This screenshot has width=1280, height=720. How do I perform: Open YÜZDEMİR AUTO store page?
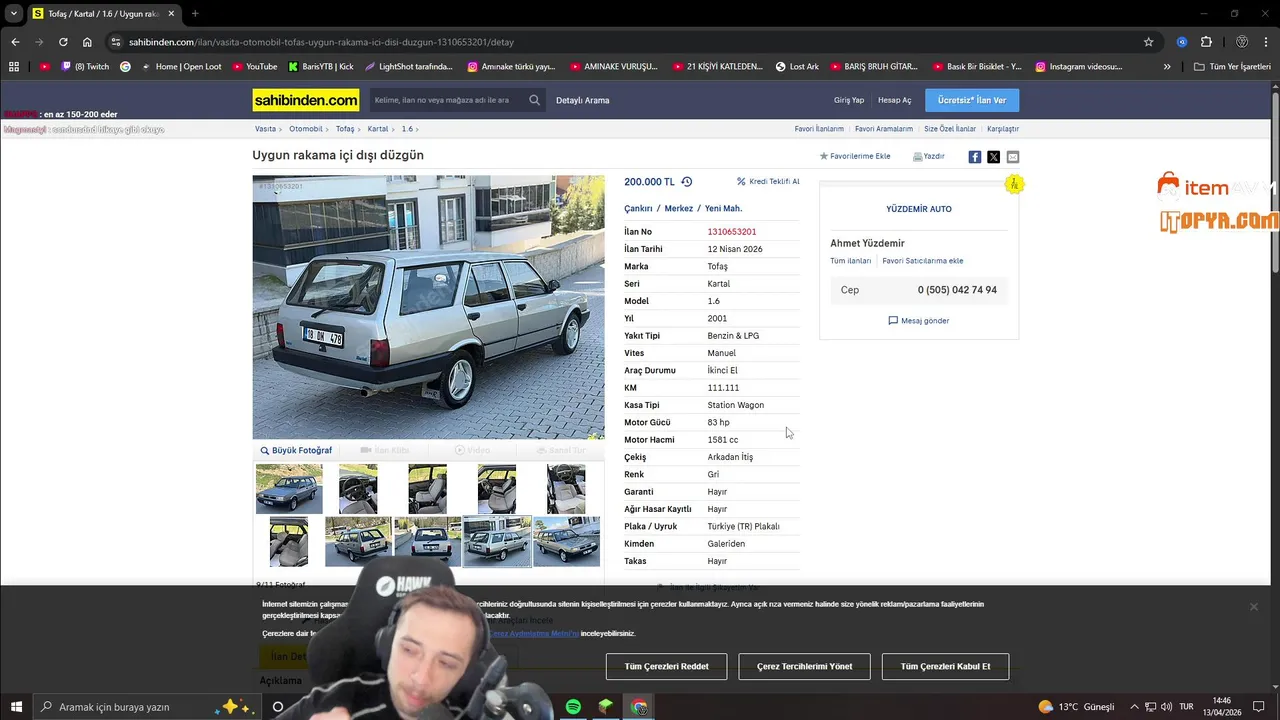pyautogui.click(x=919, y=209)
